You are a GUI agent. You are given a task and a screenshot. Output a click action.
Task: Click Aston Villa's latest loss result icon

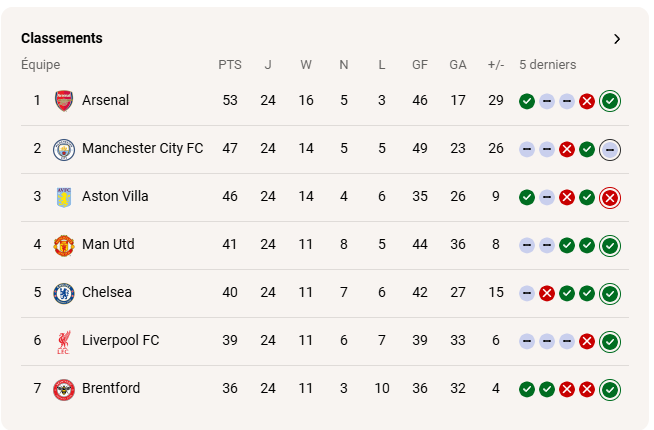pos(610,197)
